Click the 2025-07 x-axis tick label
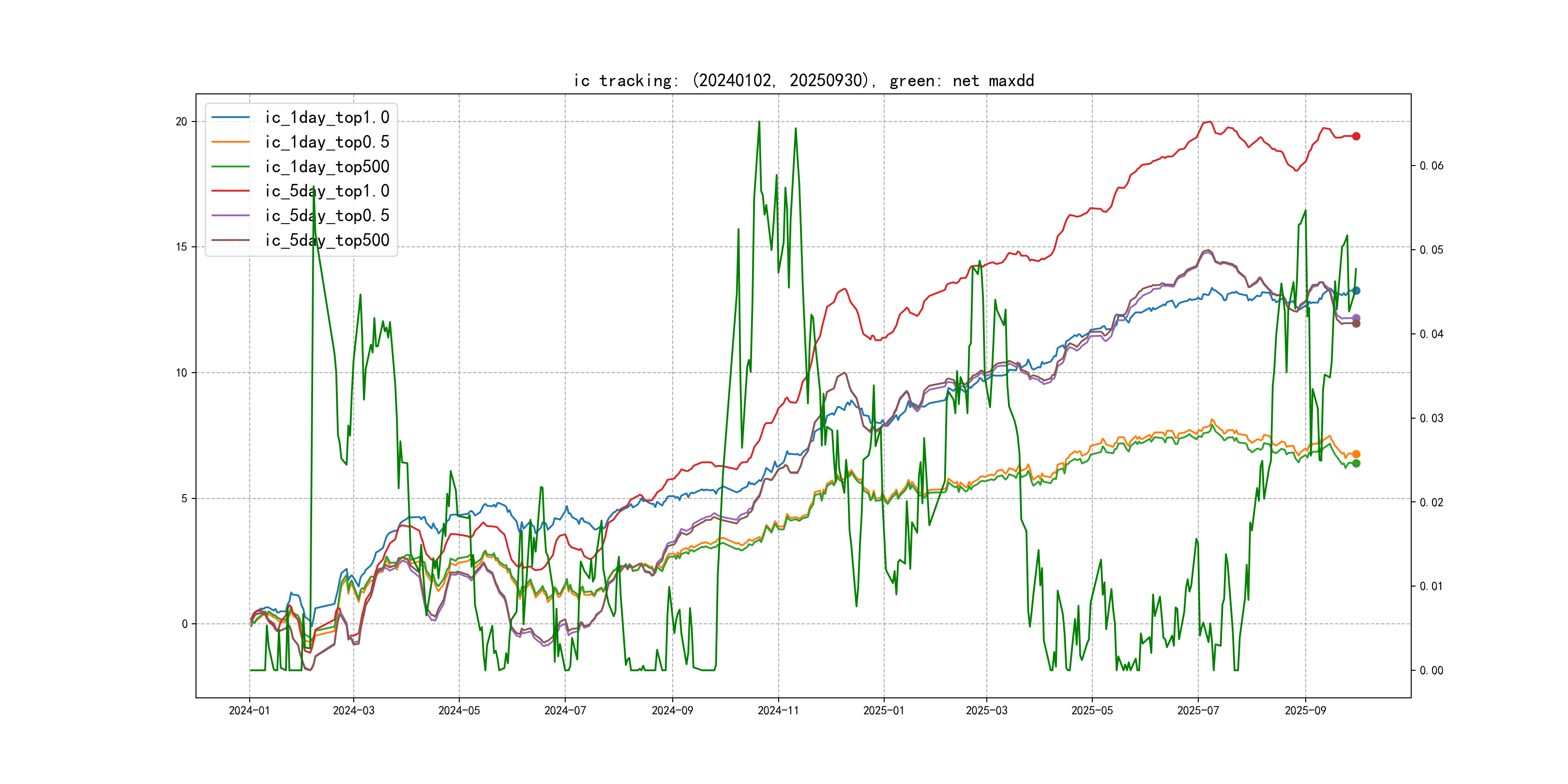This screenshot has width=1568, height=784. point(1198,710)
